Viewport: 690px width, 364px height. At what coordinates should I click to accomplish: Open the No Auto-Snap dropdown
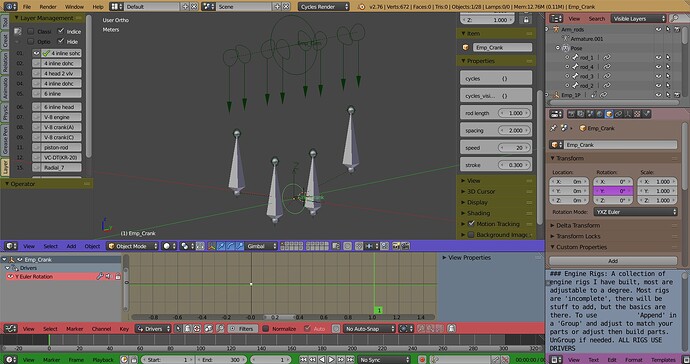(370, 328)
